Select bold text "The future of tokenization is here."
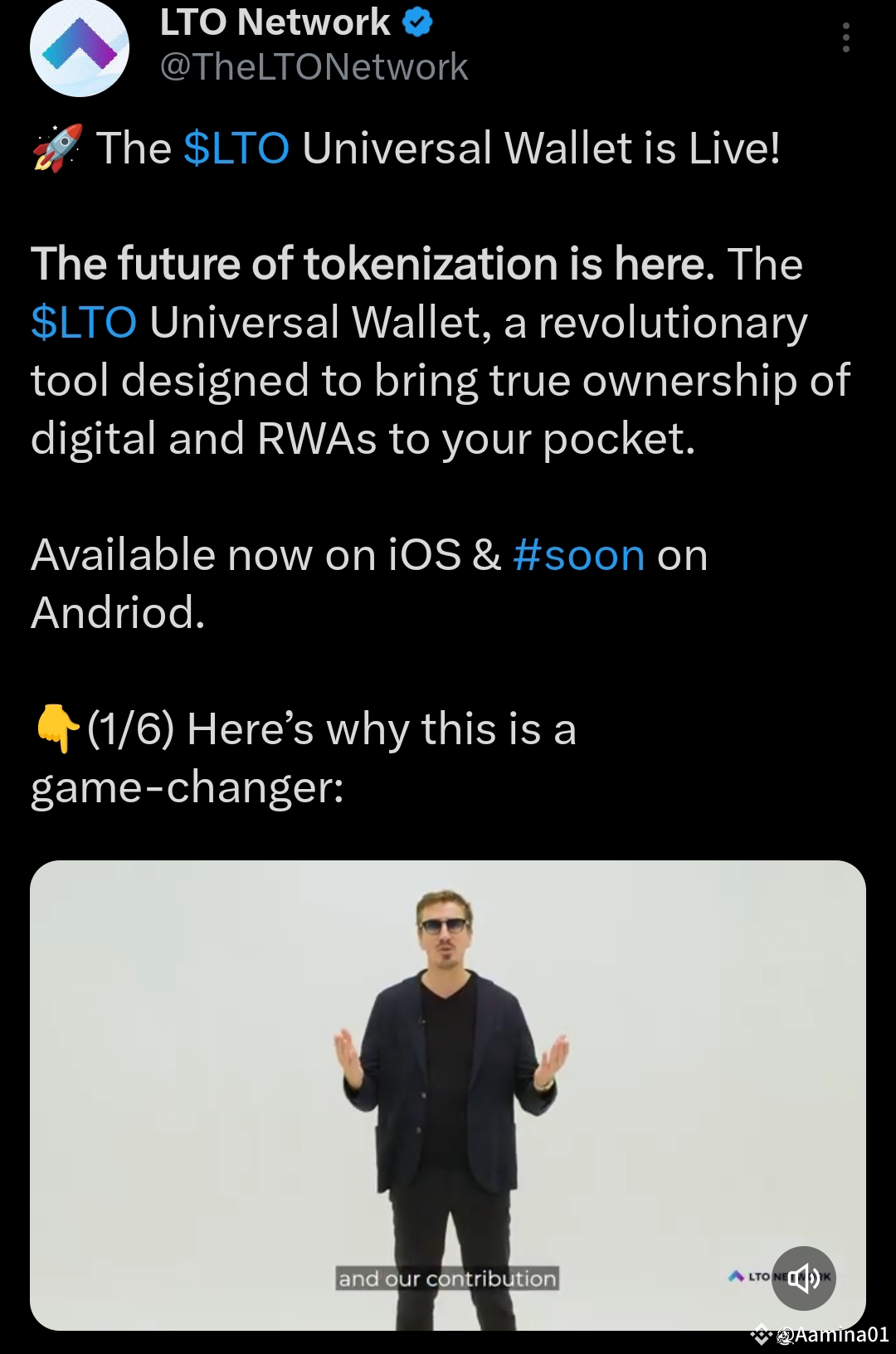The height and width of the screenshot is (1354, 896). [373, 264]
